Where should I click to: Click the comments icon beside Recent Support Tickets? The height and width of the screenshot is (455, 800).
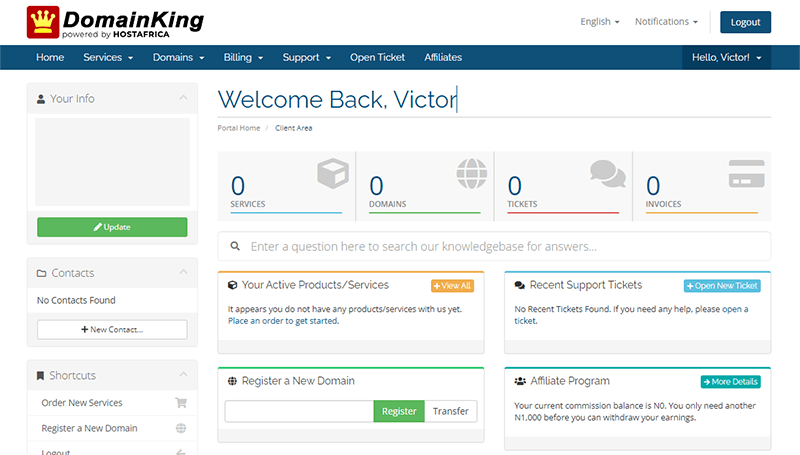[519, 285]
